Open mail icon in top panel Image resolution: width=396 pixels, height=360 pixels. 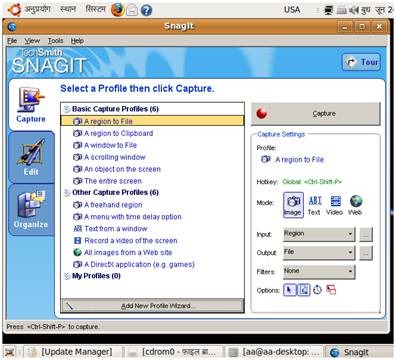click(x=132, y=10)
